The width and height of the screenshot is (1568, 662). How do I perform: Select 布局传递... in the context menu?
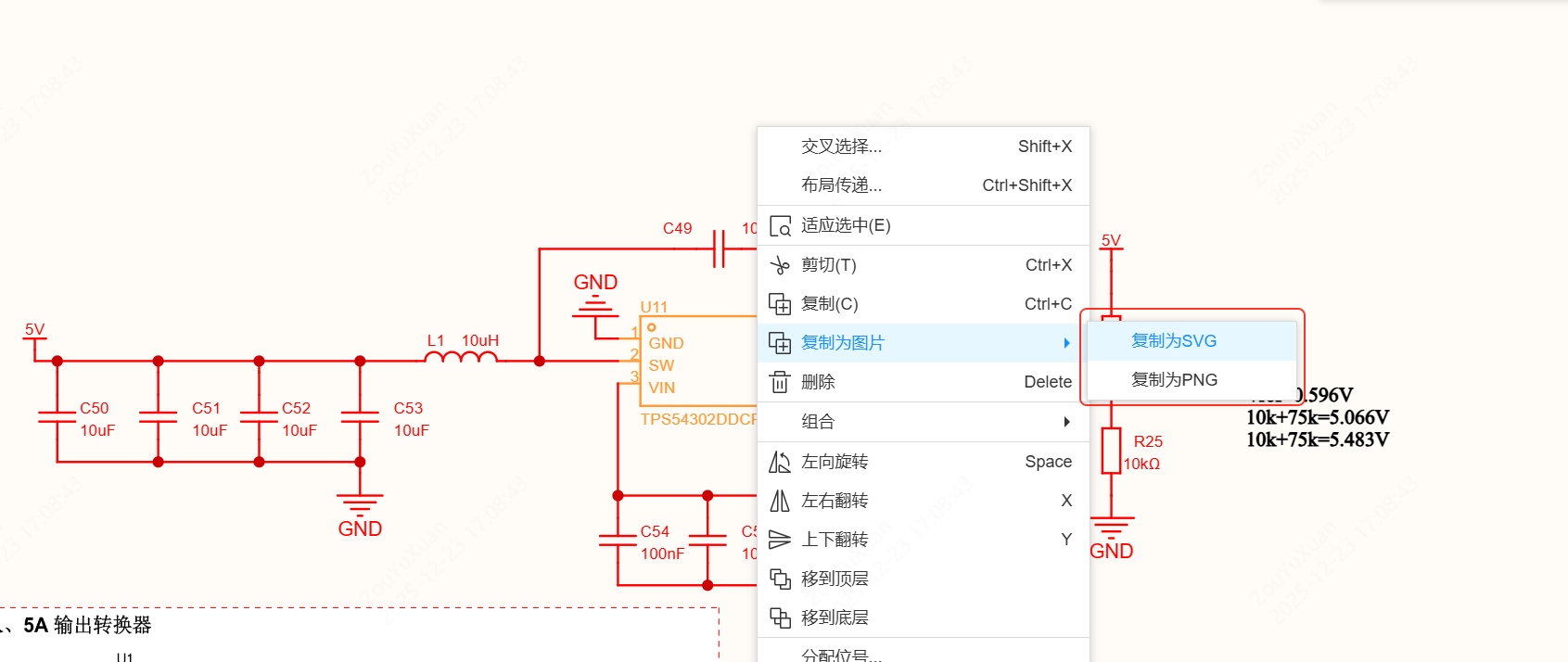pyautogui.click(x=841, y=185)
